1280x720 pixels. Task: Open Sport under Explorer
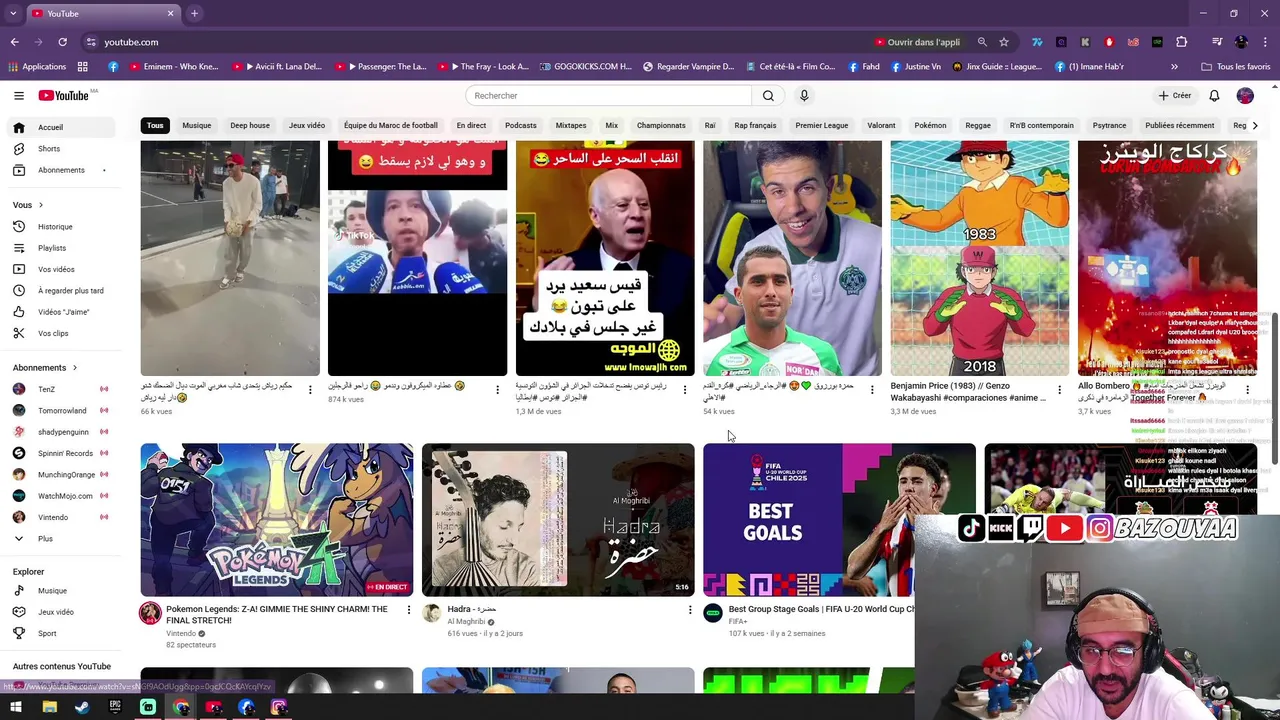tap(62, 633)
